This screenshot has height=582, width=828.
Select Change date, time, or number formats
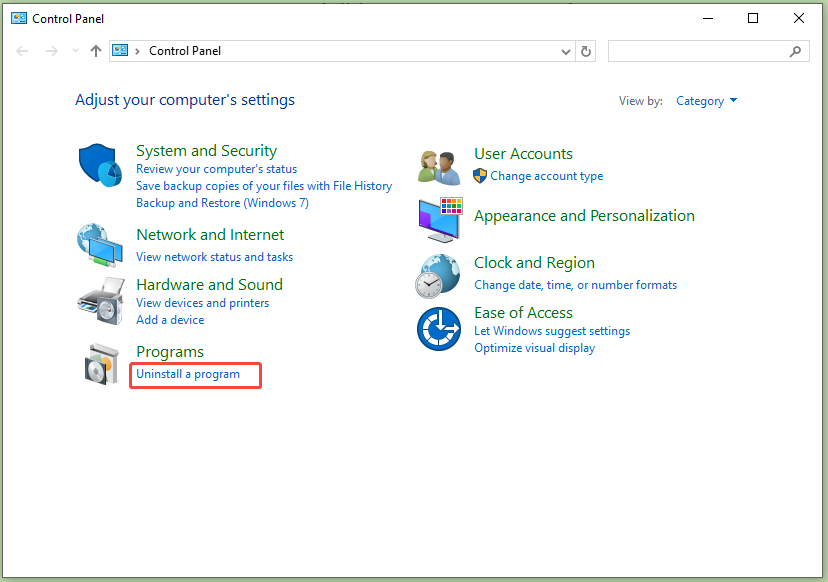click(x=575, y=285)
